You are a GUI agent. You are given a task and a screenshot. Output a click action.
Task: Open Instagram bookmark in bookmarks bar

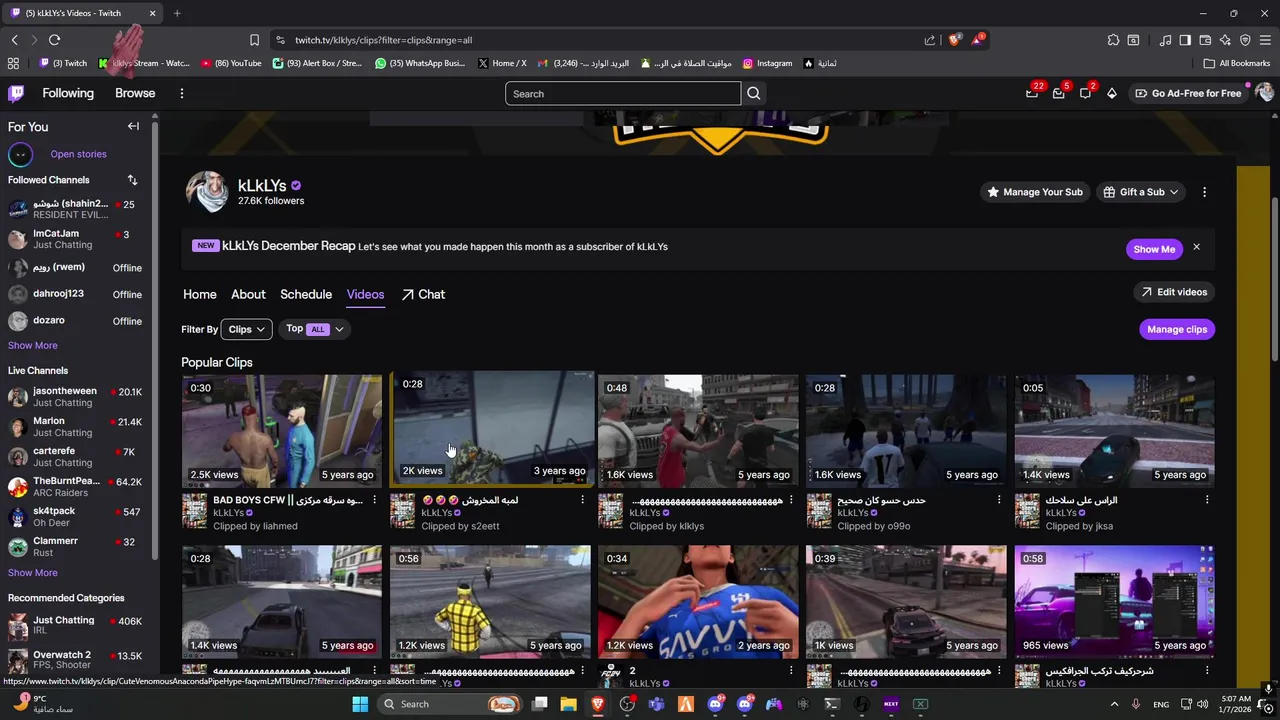click(767, 63)
